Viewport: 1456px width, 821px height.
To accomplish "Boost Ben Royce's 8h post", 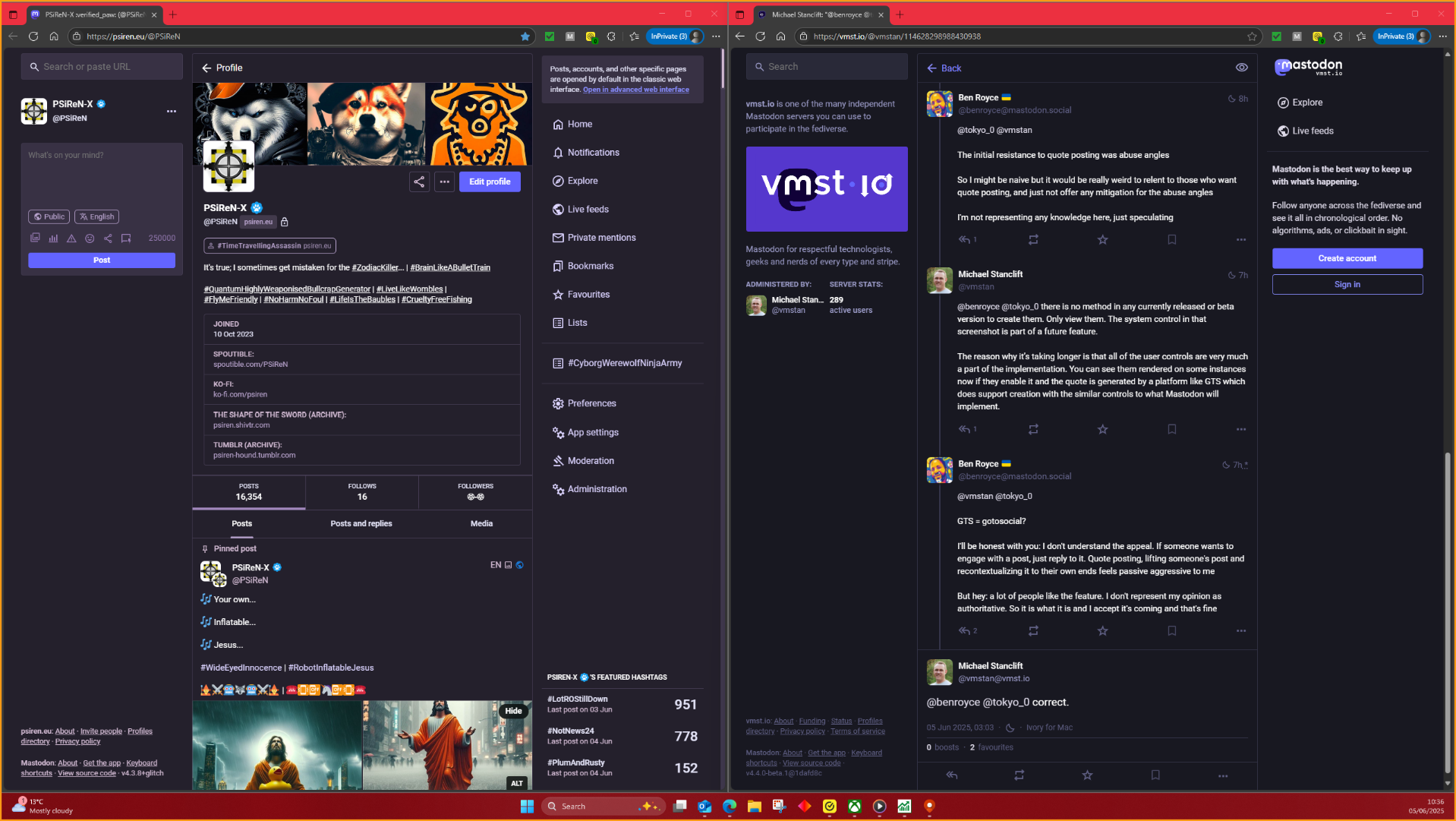I will pos(1033,240).
